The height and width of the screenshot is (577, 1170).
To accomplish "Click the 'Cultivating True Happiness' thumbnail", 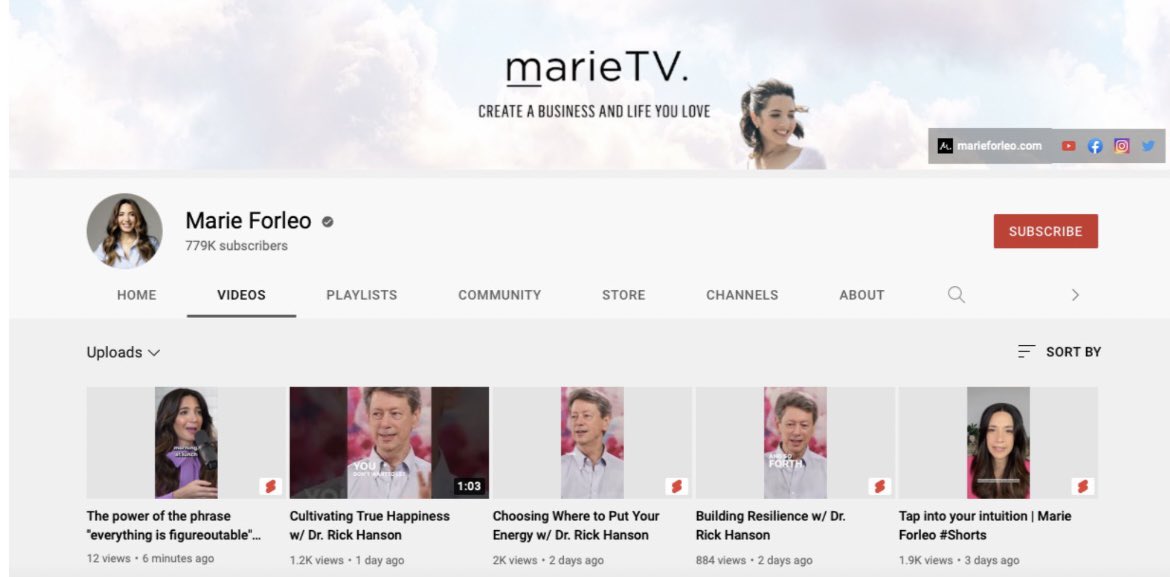I will click(389, 443).
